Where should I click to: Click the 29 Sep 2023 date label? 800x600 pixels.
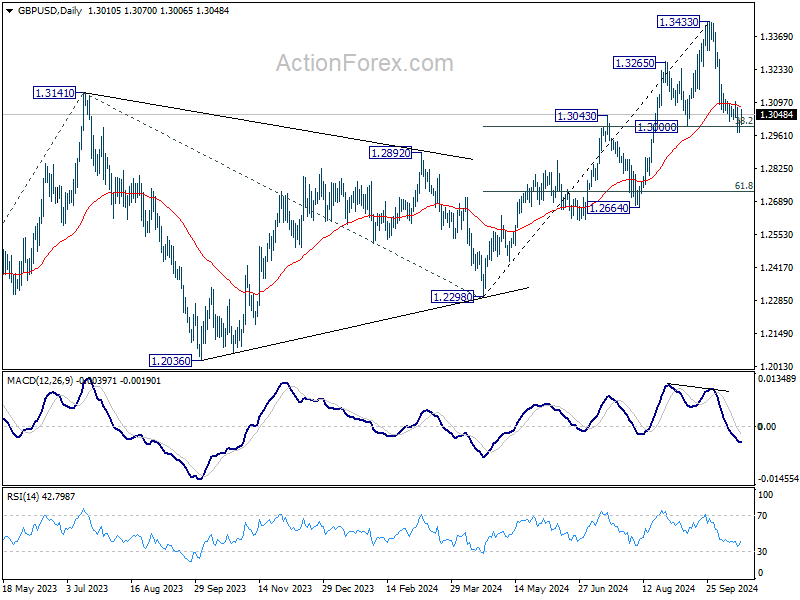220,588
